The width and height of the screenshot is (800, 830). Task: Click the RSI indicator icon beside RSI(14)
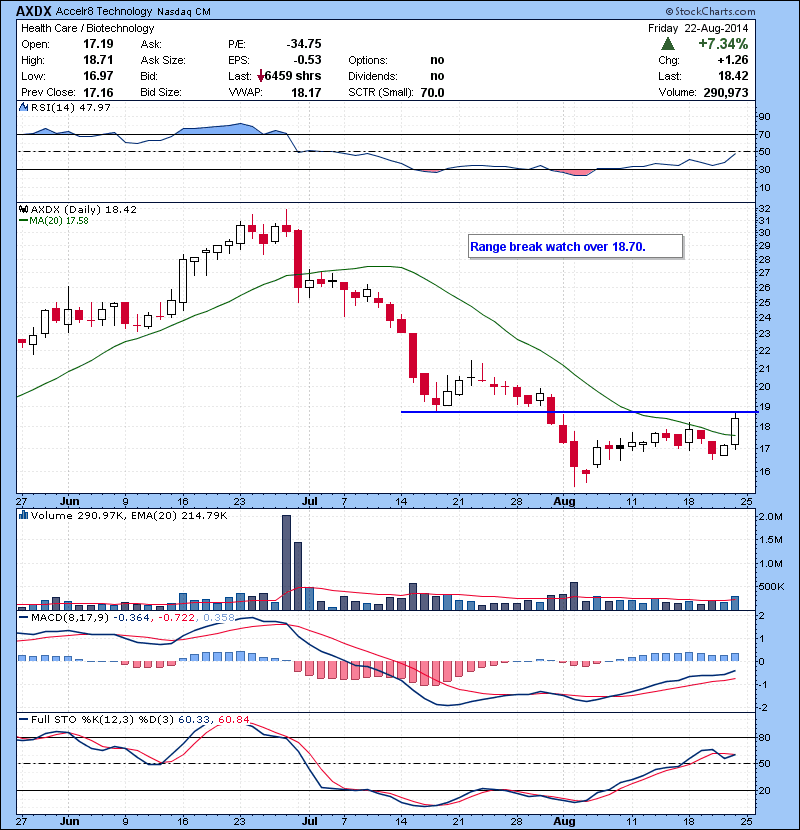pos(24,107)
